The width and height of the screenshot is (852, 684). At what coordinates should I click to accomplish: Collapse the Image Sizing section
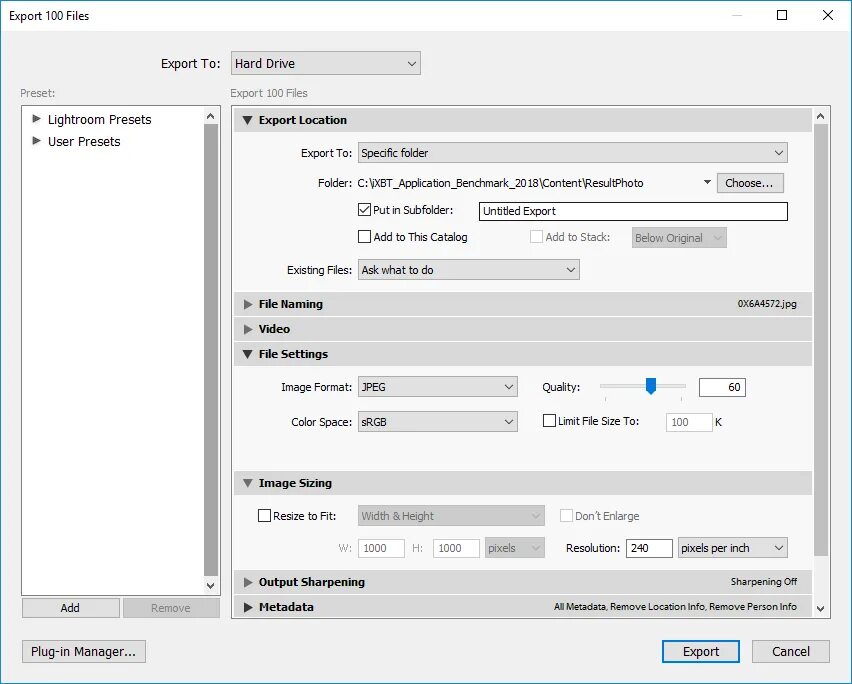pyautogui.click(x=247, y=483)
